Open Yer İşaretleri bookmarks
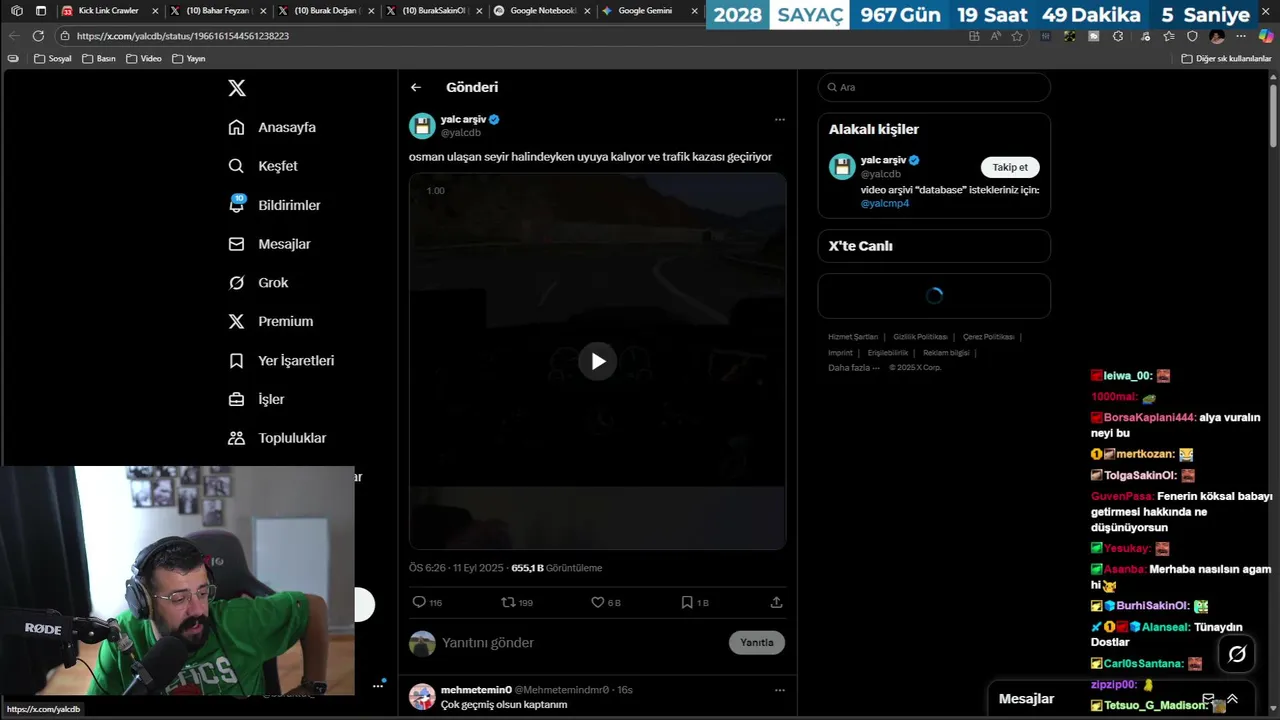 click(281, 360)
